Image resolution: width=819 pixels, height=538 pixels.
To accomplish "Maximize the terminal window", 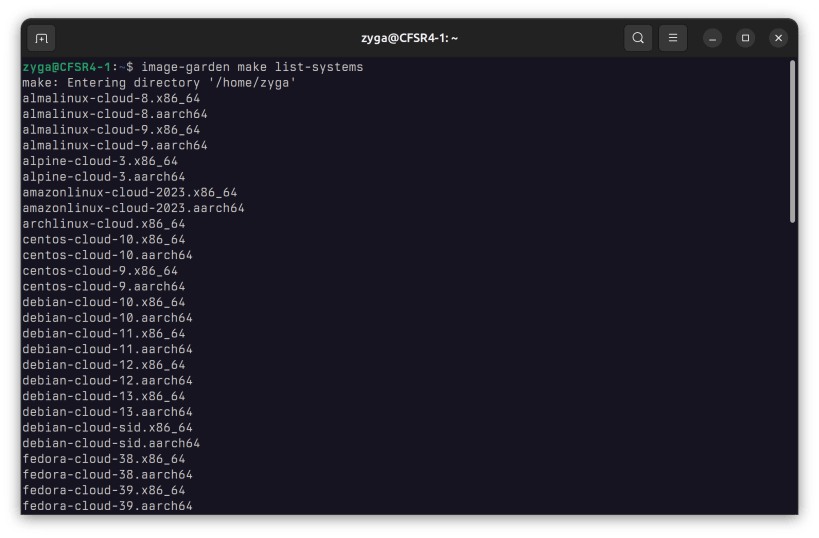I will (745, 38).
